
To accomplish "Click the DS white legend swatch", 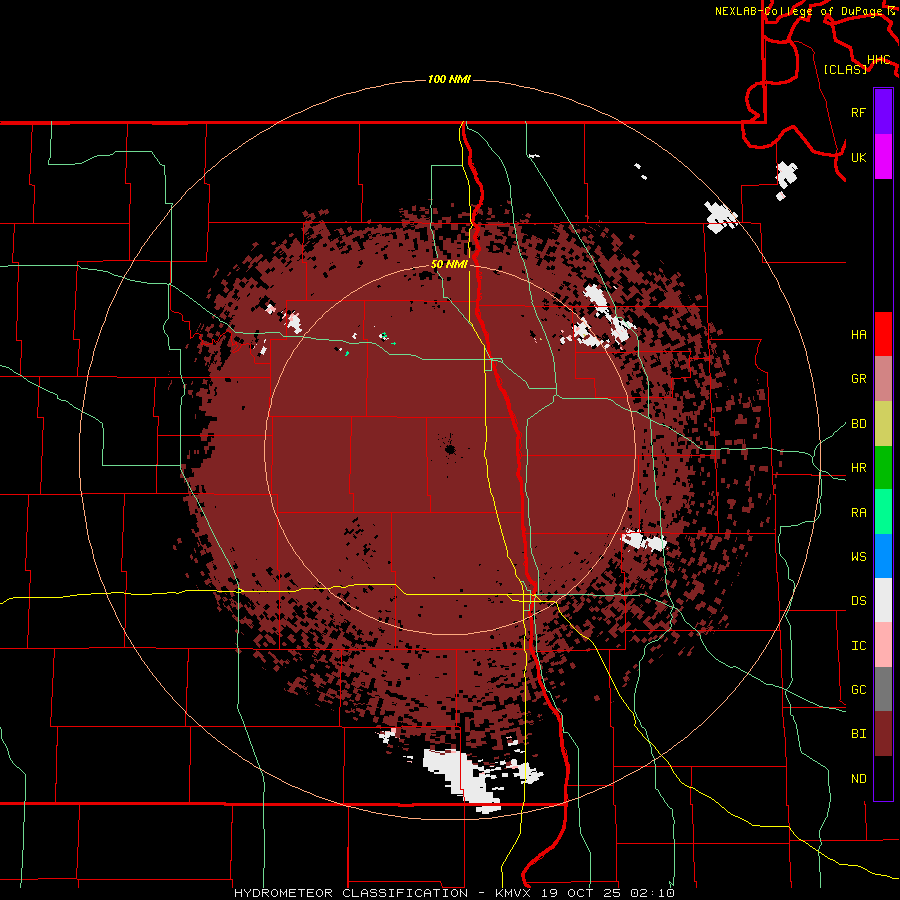I will pos(883,600).
